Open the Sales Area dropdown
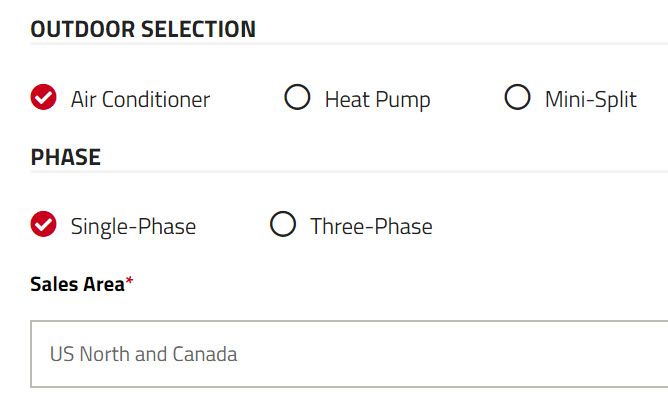The width and height of the screenshot is (668, 410). pyautogui.click(x=349, y=354)
